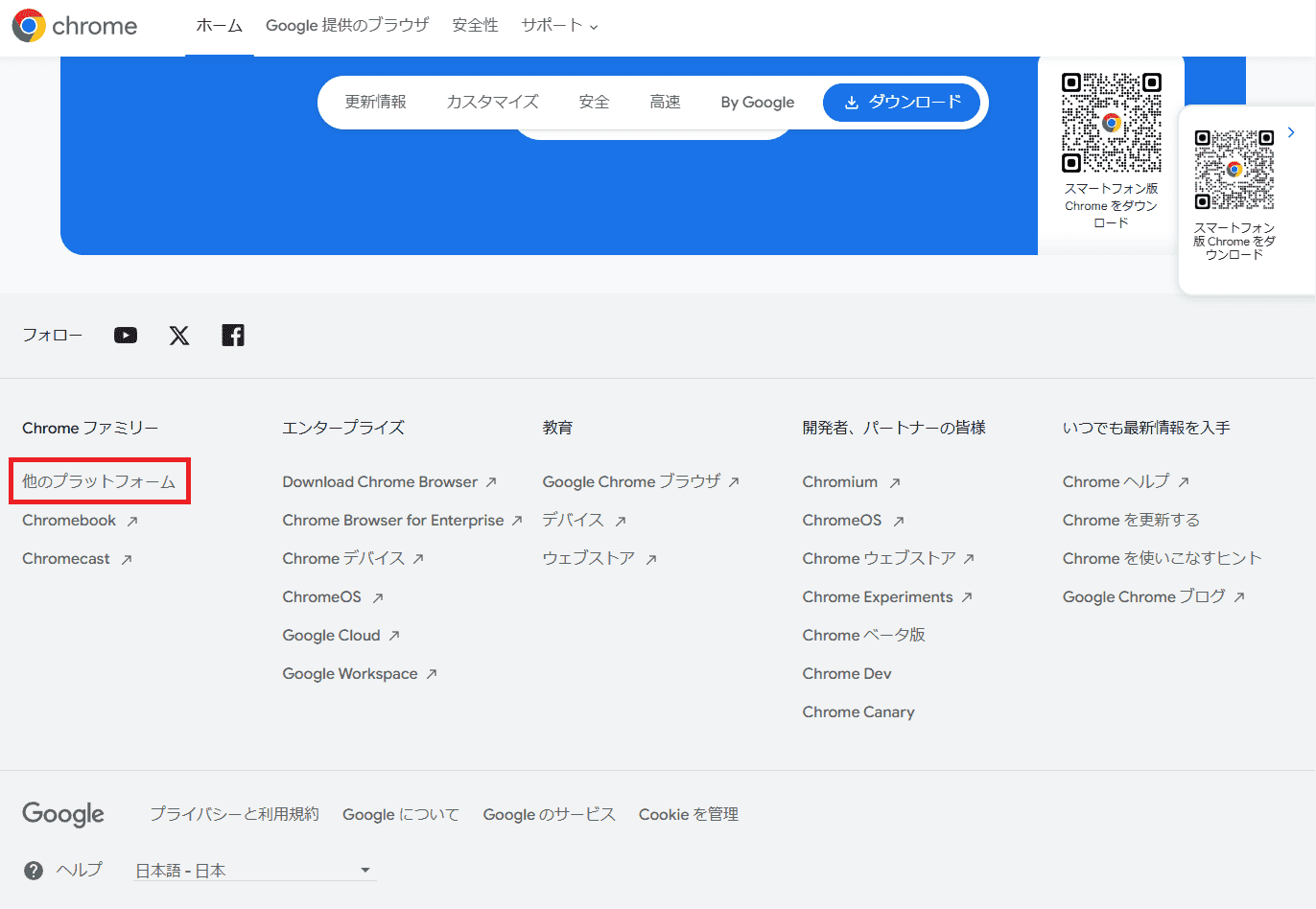Click the help question mark icon
This screenshot has height=909, width=1316.
(x=34, y=870)
